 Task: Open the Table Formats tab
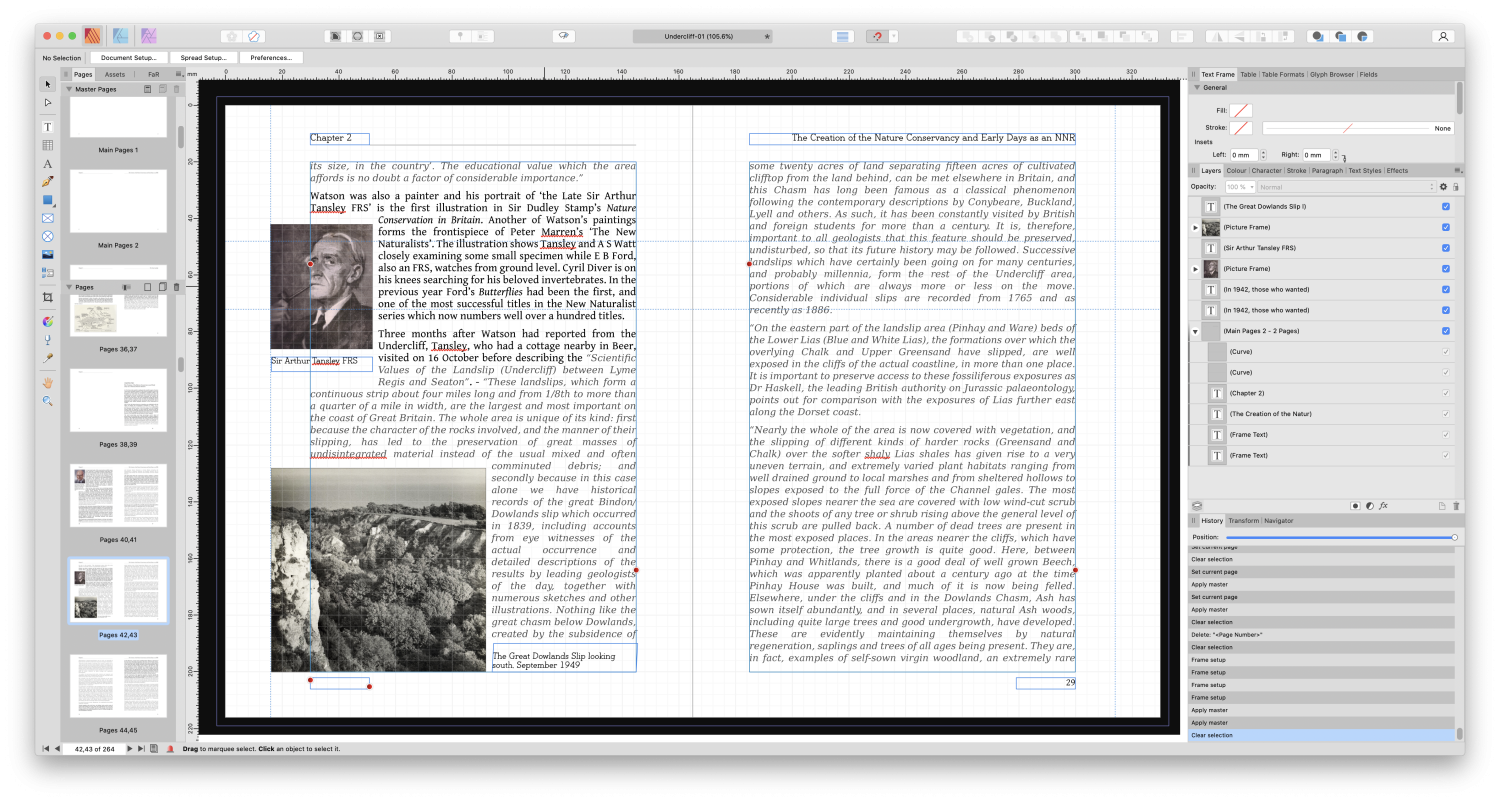coord(1282,74)
